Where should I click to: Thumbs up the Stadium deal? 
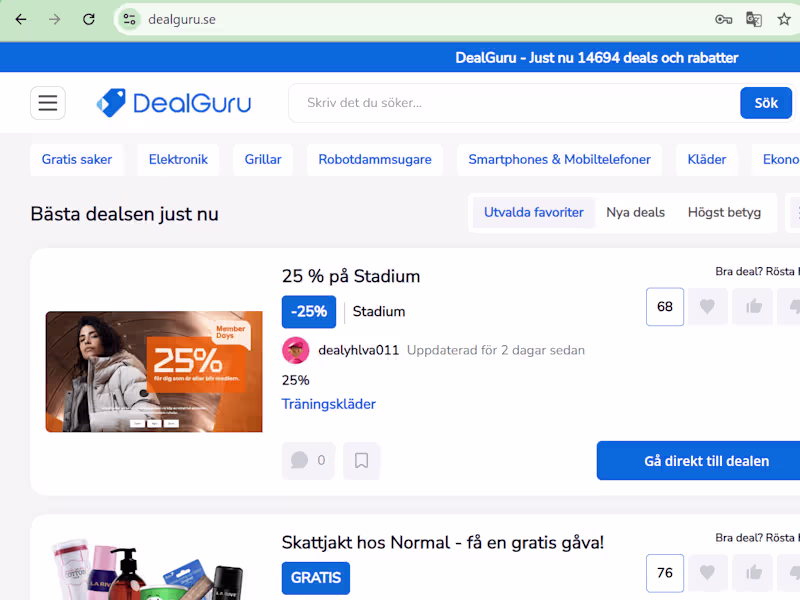pyautogui.click(x=753, y=307)
